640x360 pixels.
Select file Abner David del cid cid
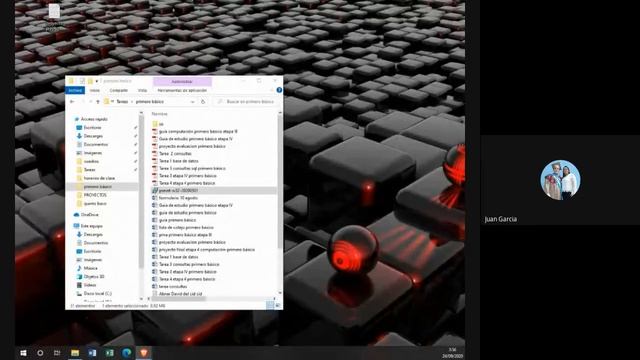[x=180, y=293]
